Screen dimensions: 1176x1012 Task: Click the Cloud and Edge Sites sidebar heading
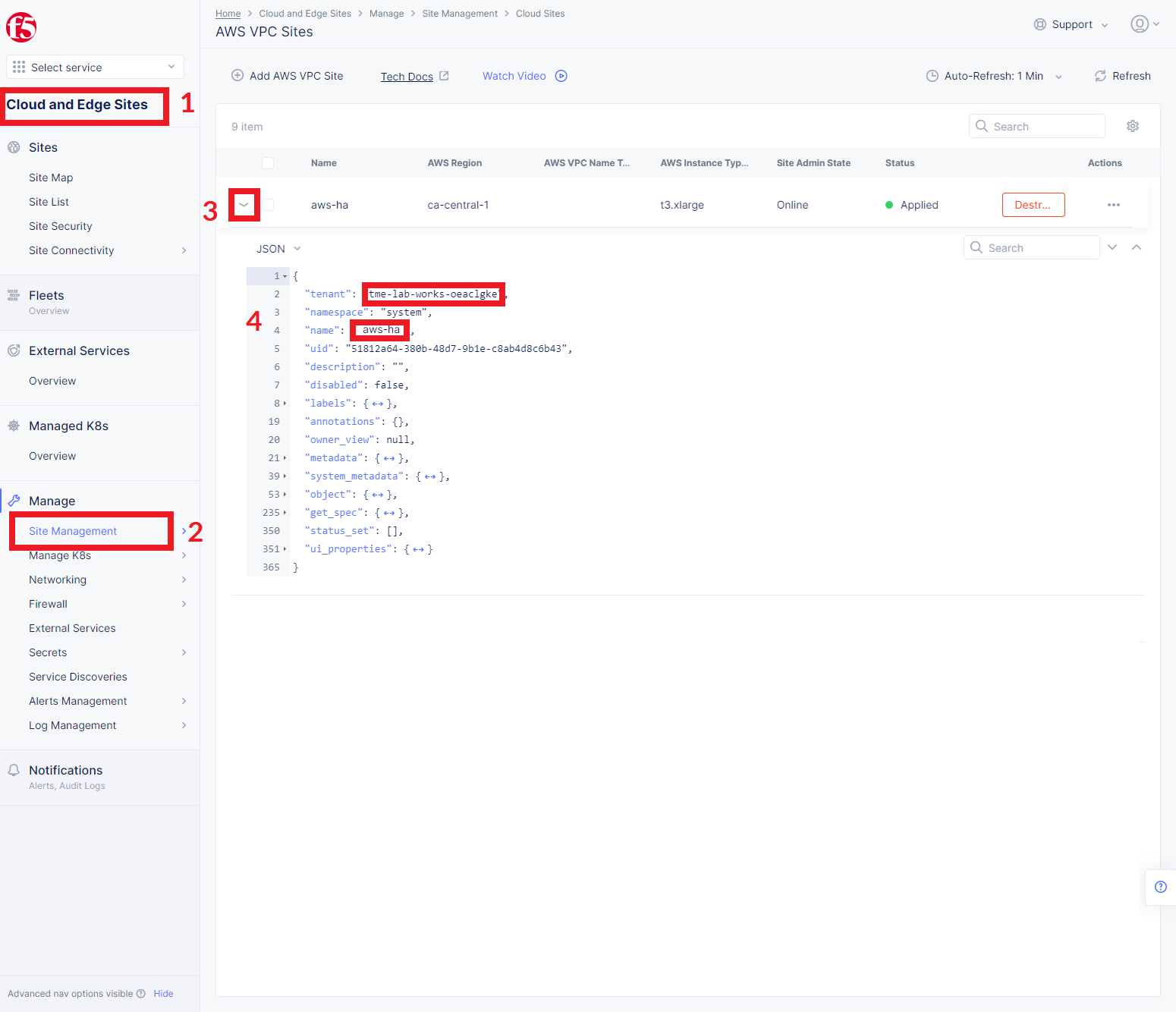(x=77, y=105)
